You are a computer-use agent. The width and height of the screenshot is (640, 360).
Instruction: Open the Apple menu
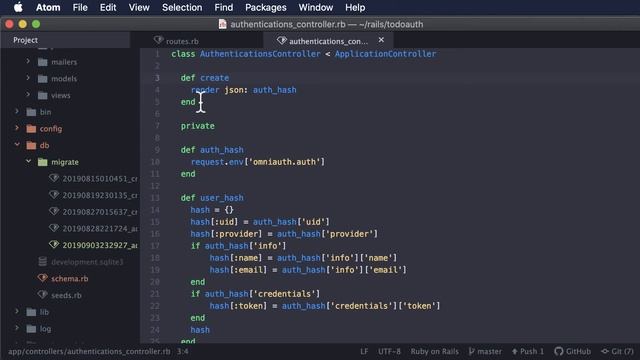[x=18, y=7]
